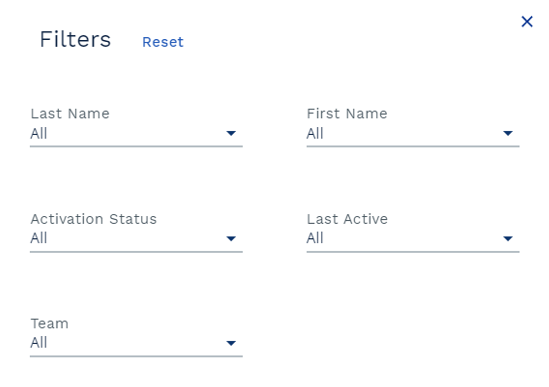
Task: Select the 'All' value under Last Name
Action: pos(39,133)
